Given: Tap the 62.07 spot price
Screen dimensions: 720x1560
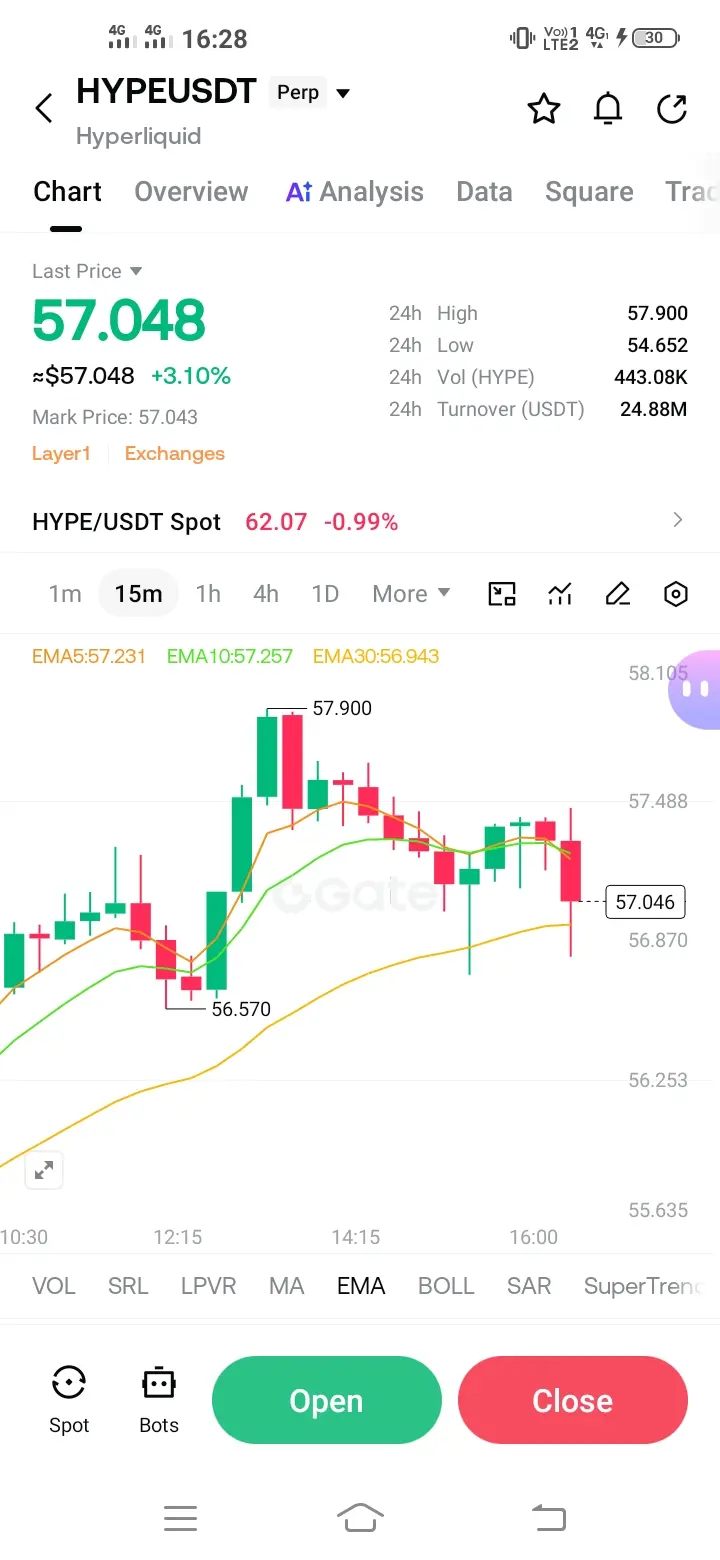Looking at the screenshot, I should click(276, 522).
